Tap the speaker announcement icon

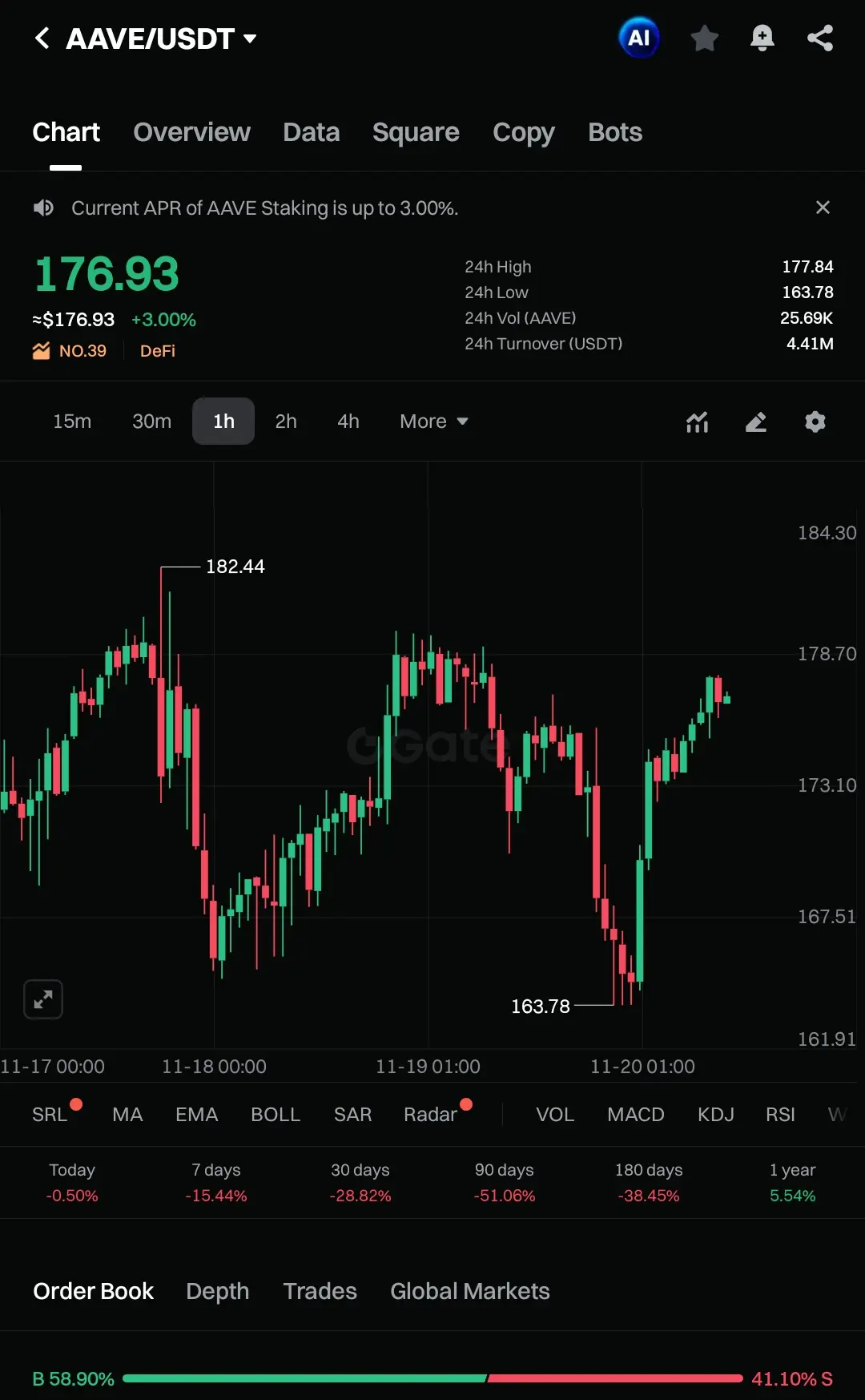pos(43,208)
